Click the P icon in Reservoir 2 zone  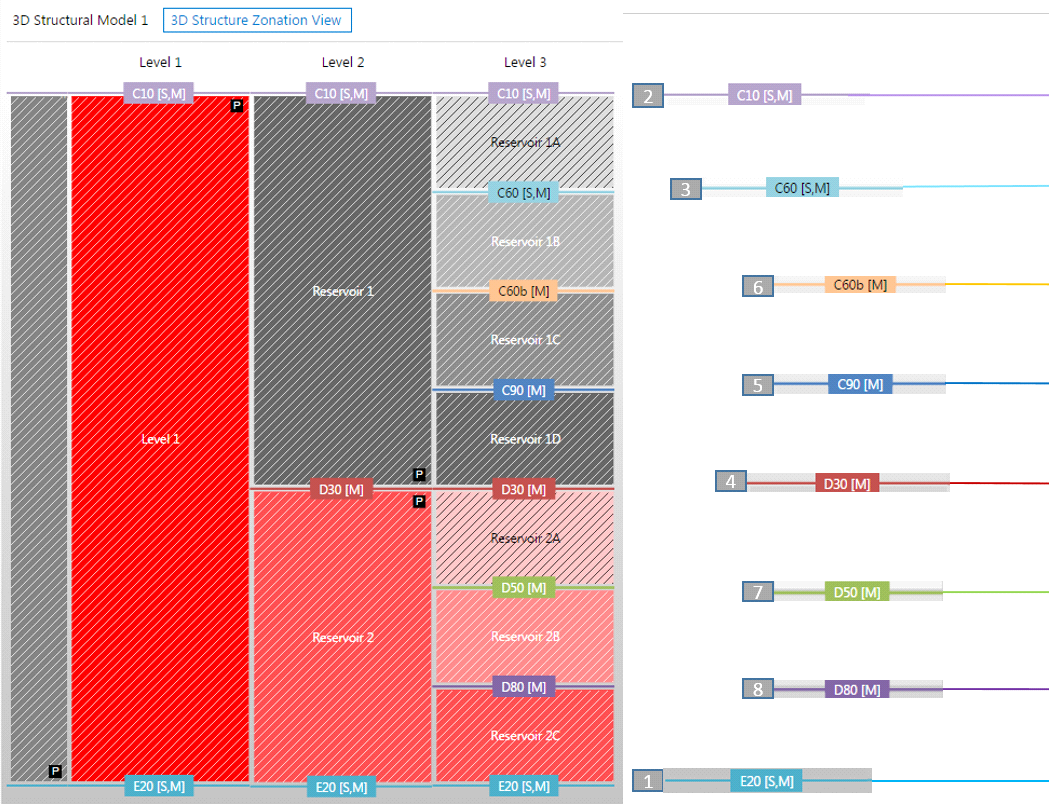[419, 501]
